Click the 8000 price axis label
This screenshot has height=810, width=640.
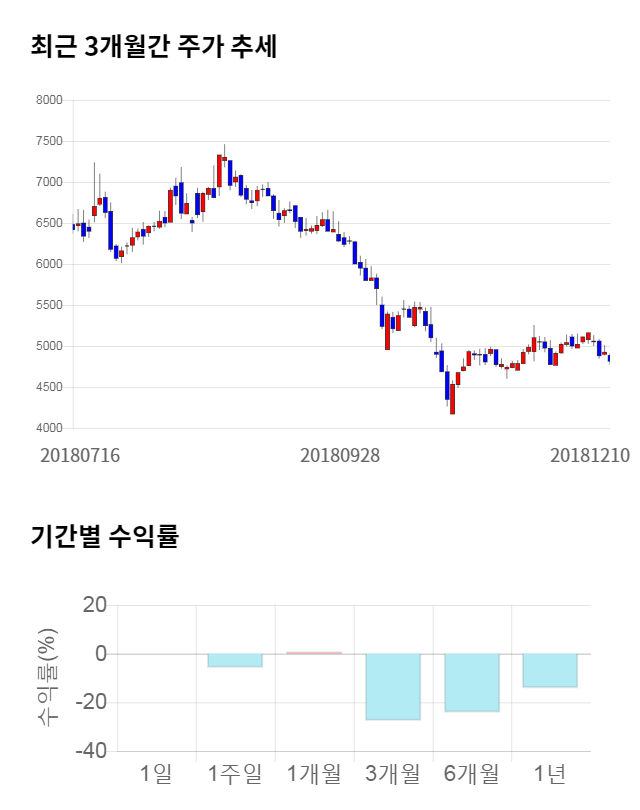point(49,100)
